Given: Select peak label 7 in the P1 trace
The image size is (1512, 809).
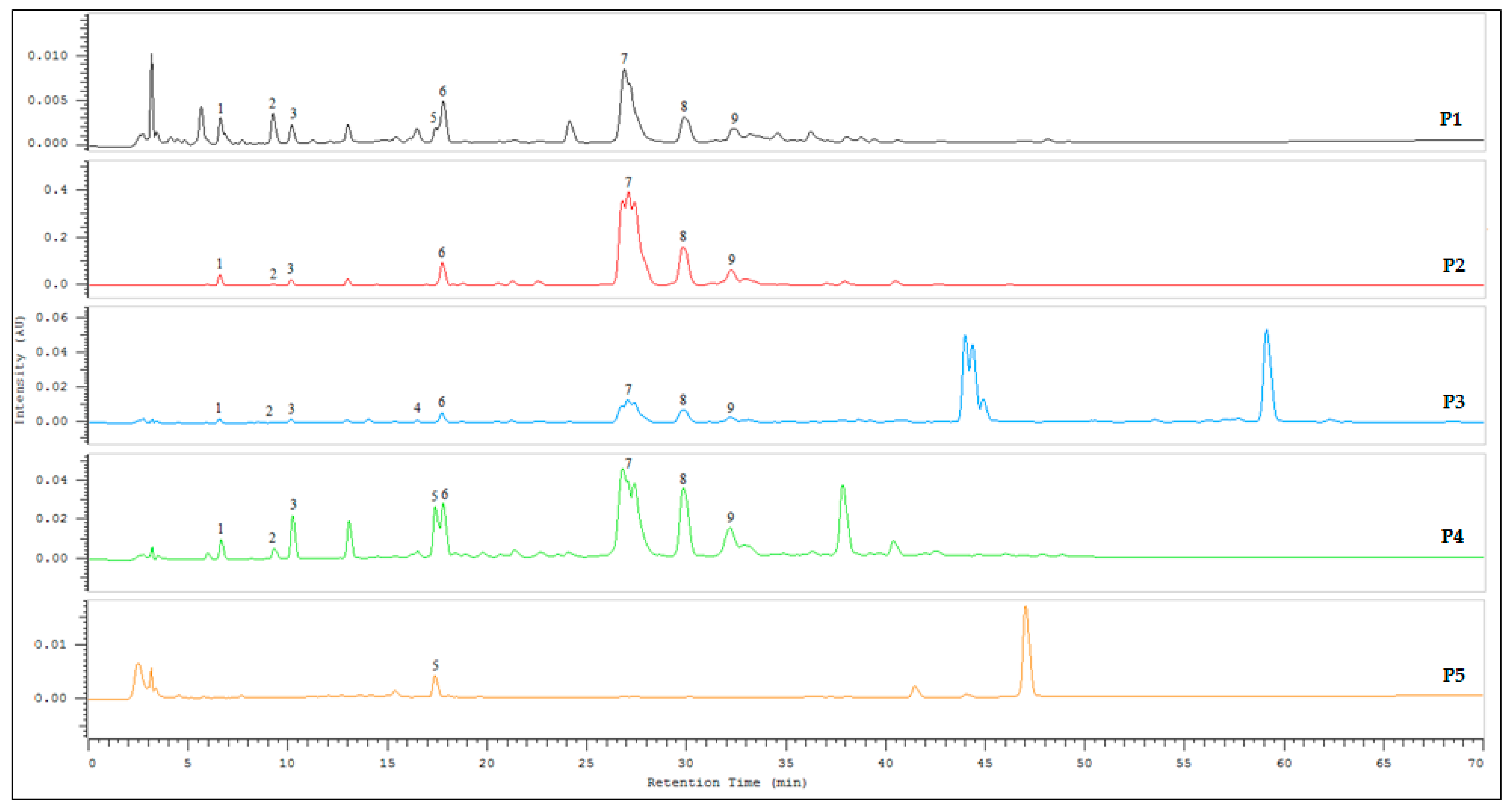Looking at the screenshot, I should pyautogui.click(x=624, y=58).
